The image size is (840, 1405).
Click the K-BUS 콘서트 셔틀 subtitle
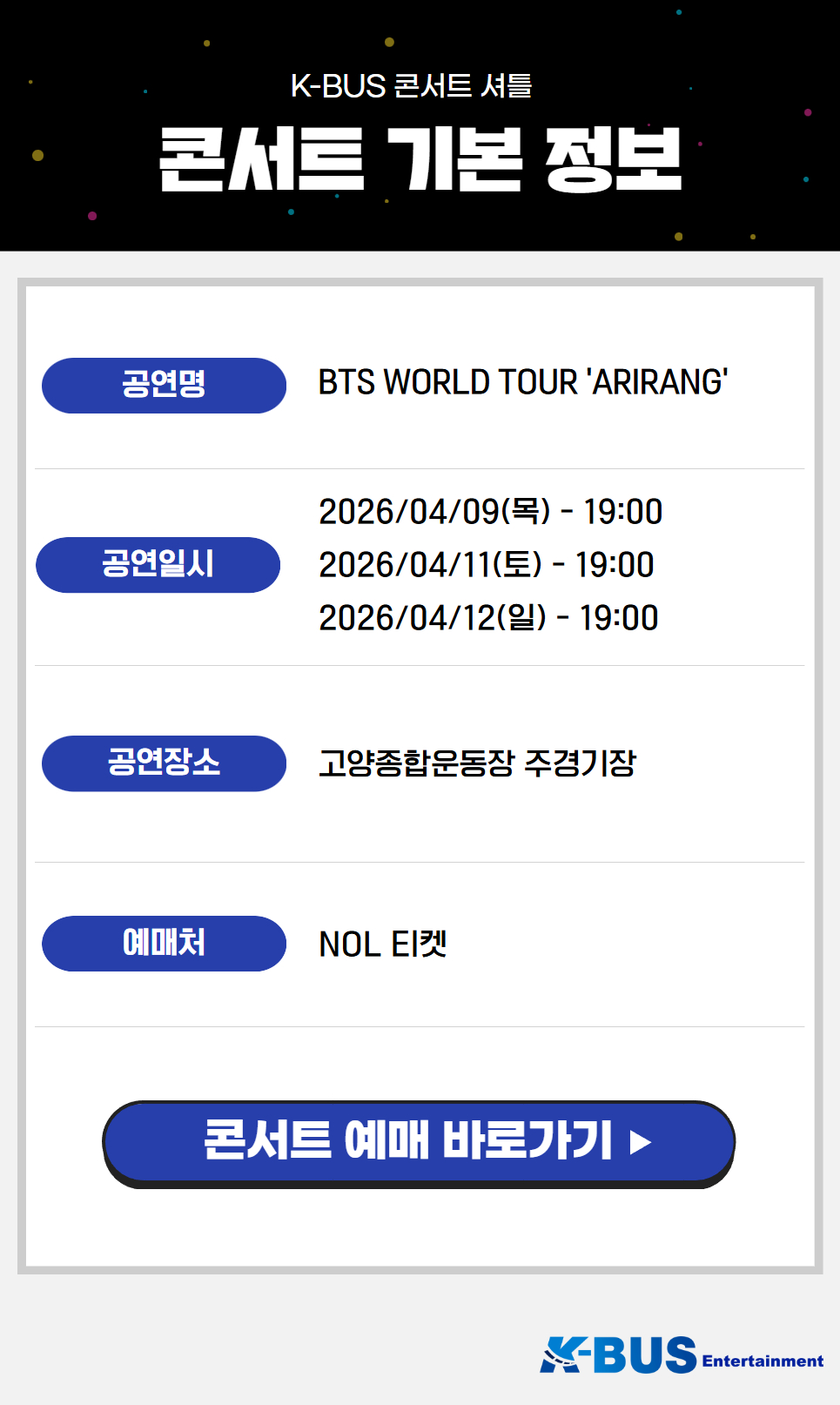pos(411,86)
